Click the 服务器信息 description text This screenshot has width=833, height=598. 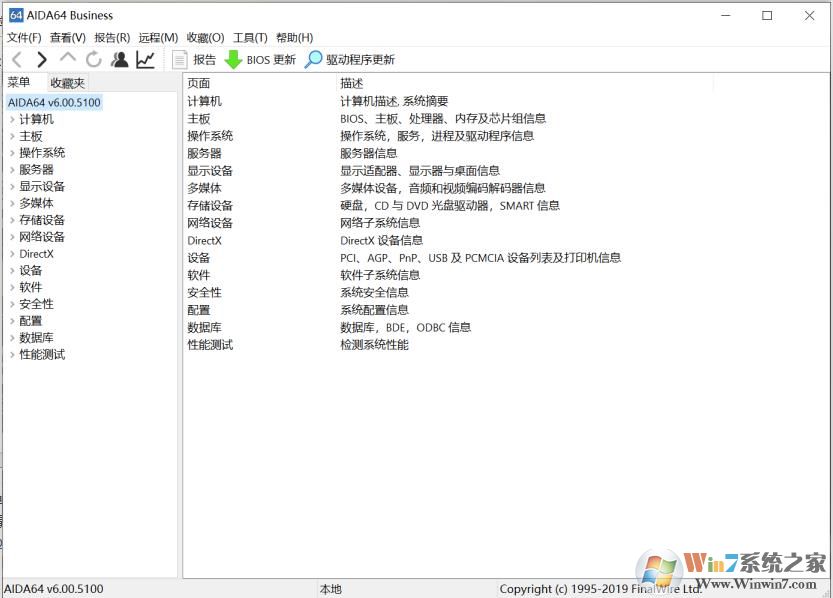click(x=369, y=153)
